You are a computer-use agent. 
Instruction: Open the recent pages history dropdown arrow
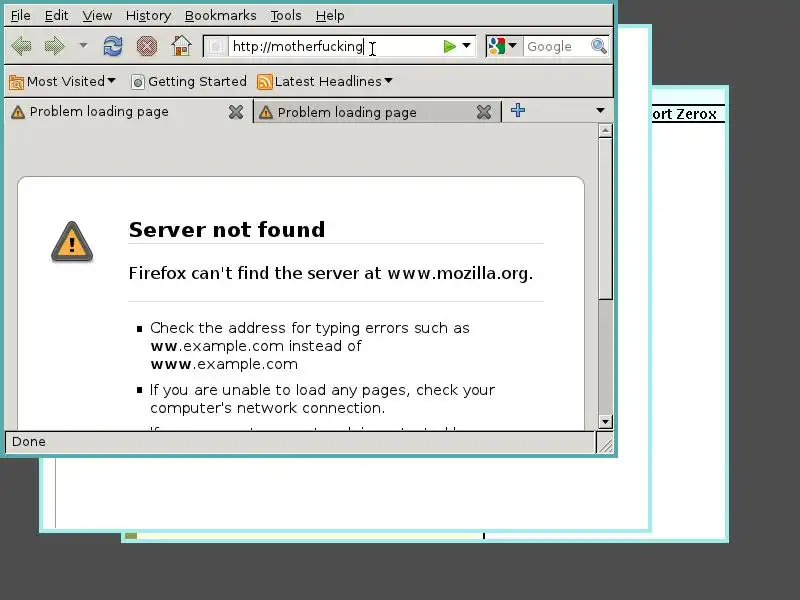coord(83,46)
